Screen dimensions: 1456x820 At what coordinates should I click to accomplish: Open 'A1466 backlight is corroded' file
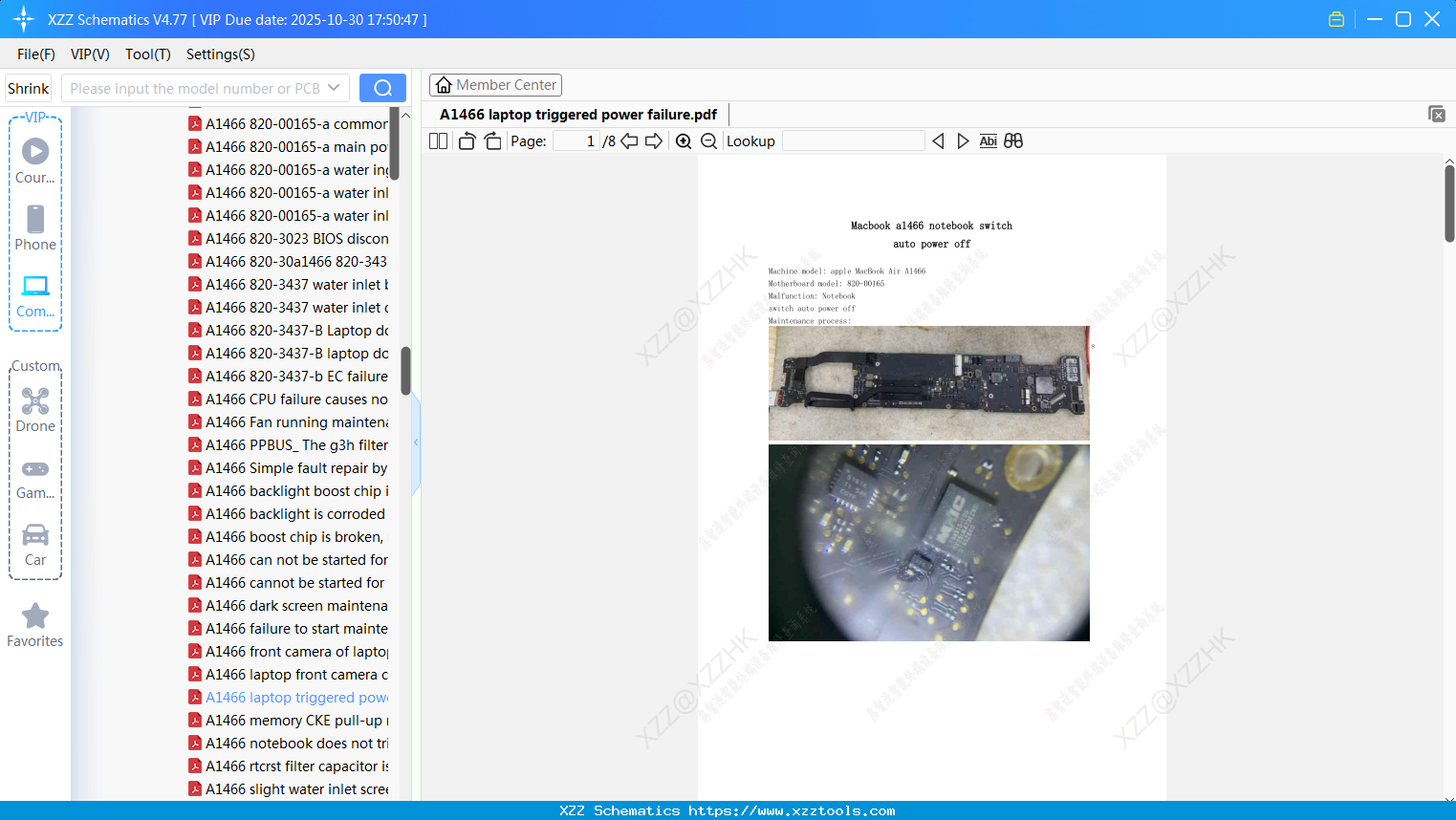pyautogui.click(x=288, y=514)
